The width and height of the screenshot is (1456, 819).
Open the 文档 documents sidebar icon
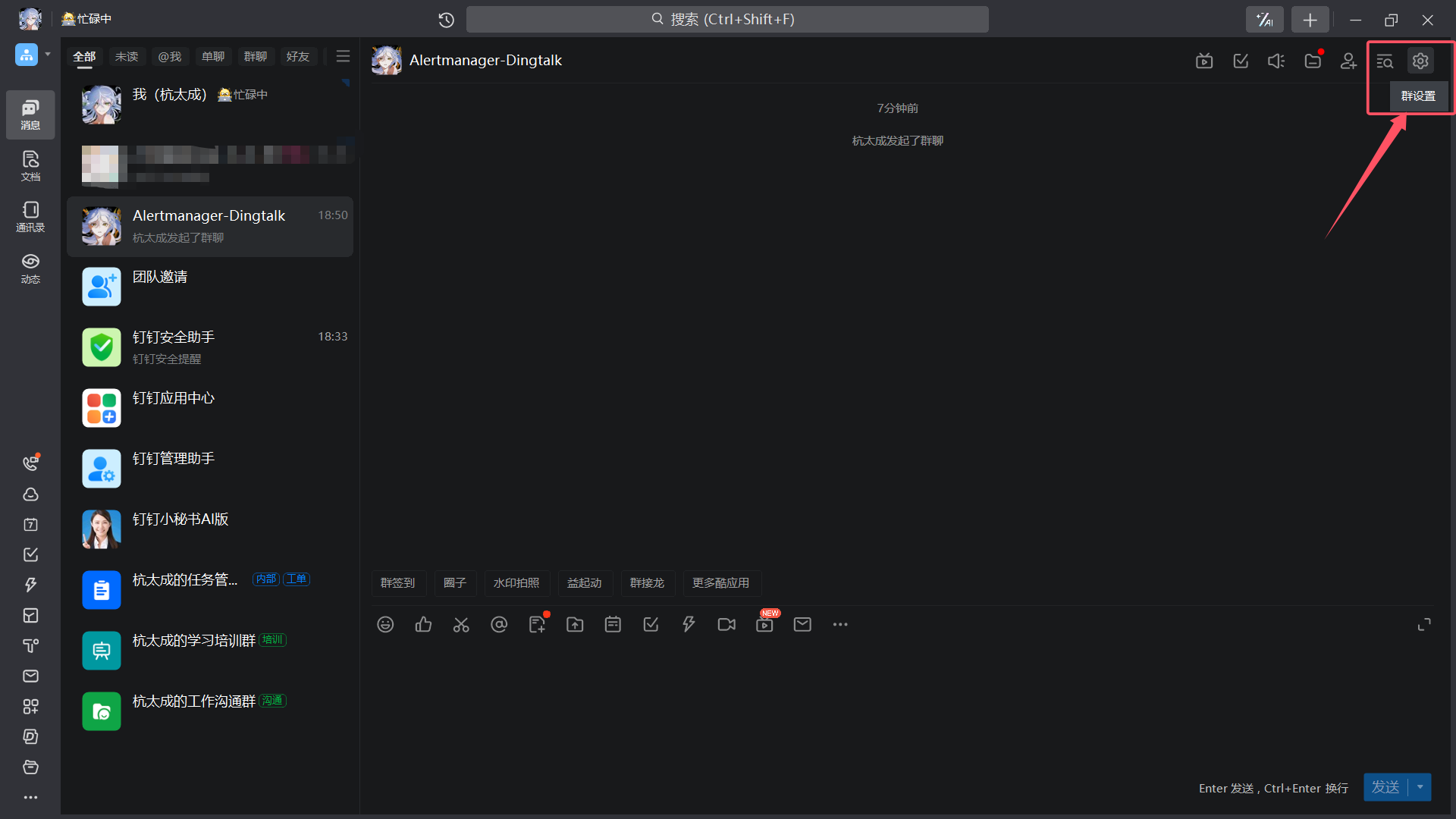tap(30, 165)
